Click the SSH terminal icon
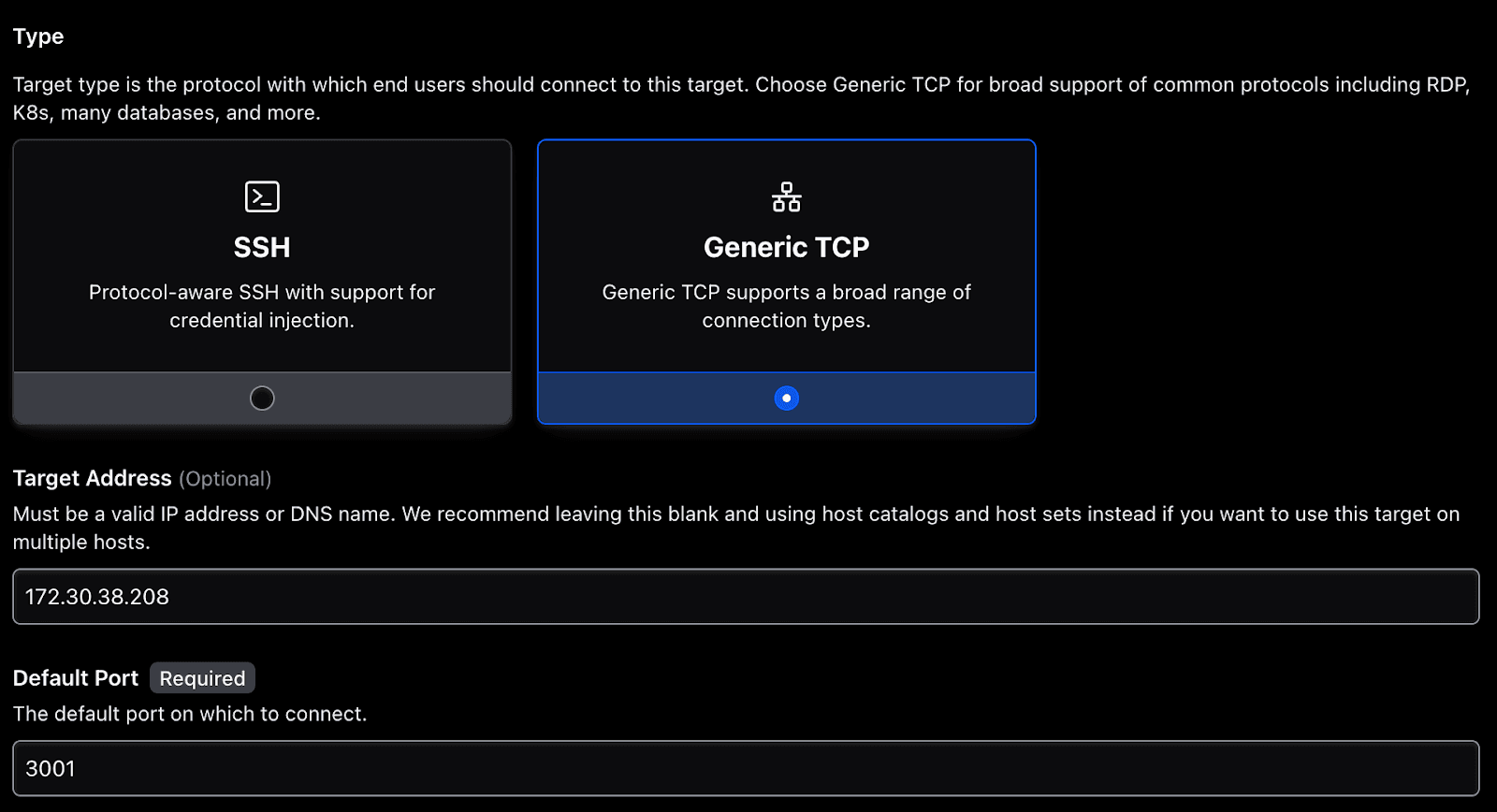1497x812 pixels. pos(262,196)
